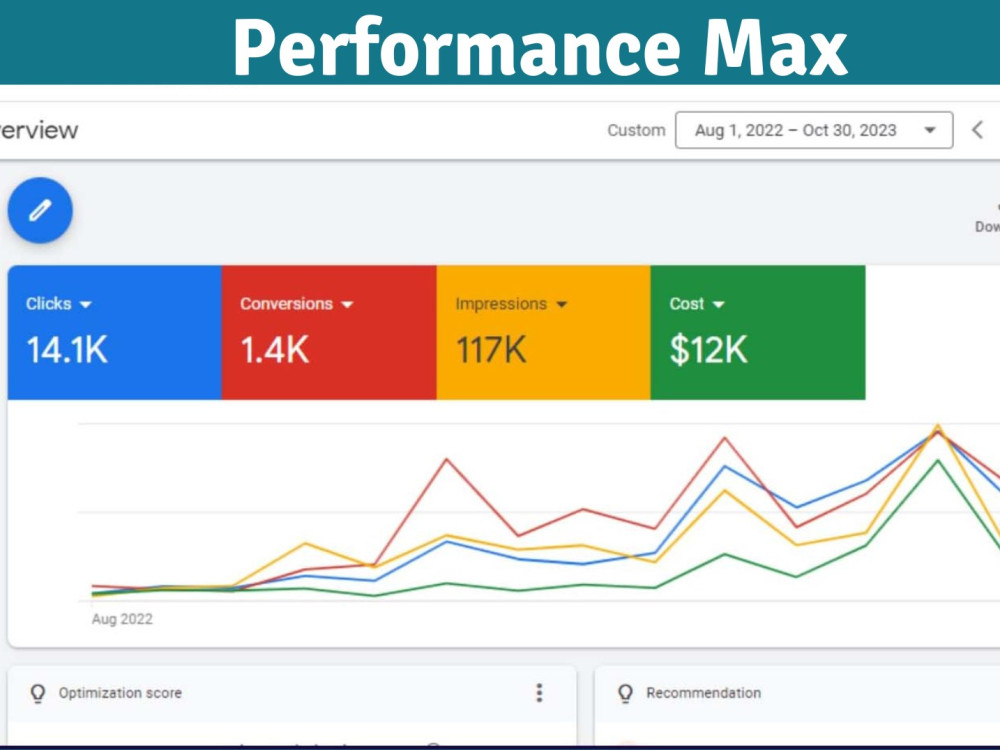
Task: Click the Performance Max banner title
Action: [x=540, y=48]
